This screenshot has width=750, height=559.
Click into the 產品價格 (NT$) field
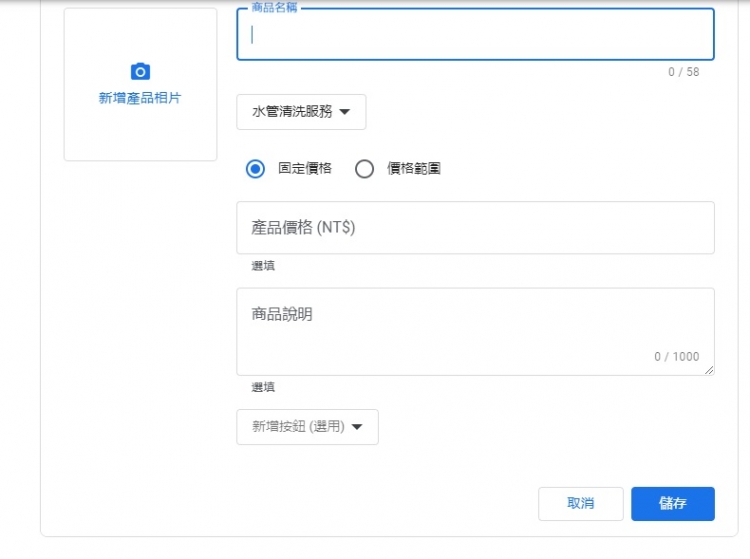coord(475,228)
